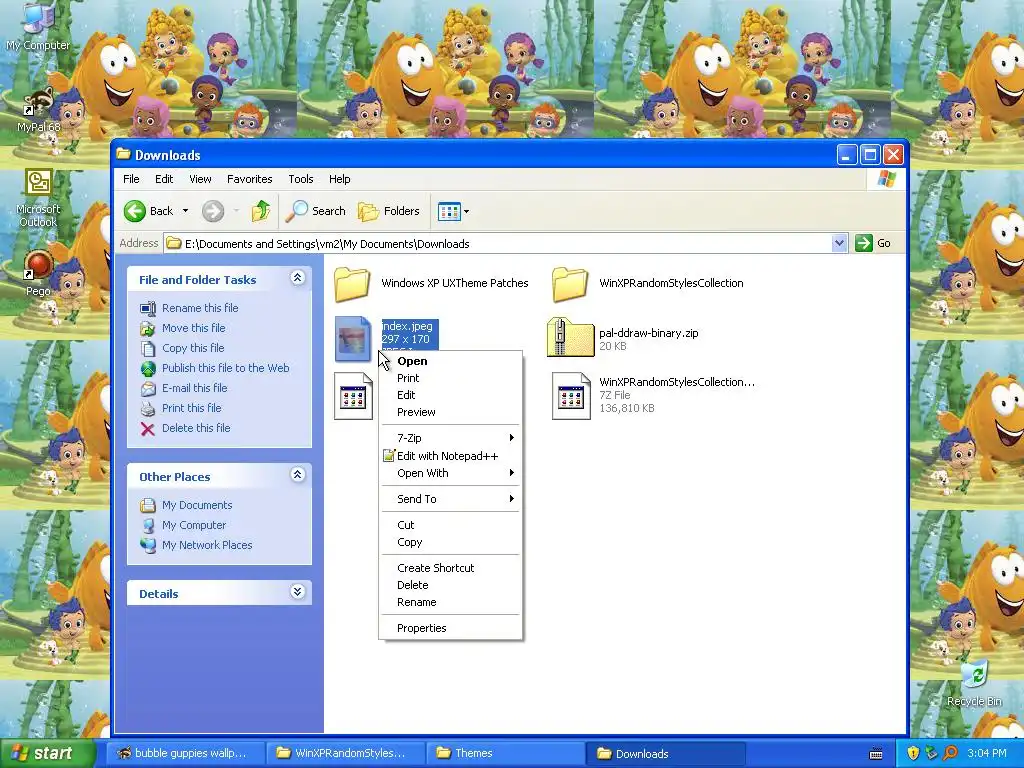The image size is (1024, 768).
Task: Click Move this file task
Action: [x=193, y=328]
